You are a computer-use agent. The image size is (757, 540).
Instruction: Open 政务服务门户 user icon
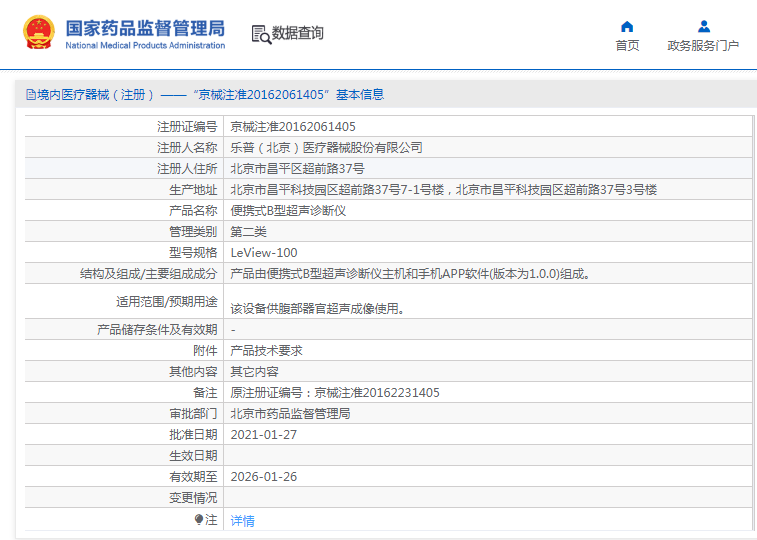[704, 26]
